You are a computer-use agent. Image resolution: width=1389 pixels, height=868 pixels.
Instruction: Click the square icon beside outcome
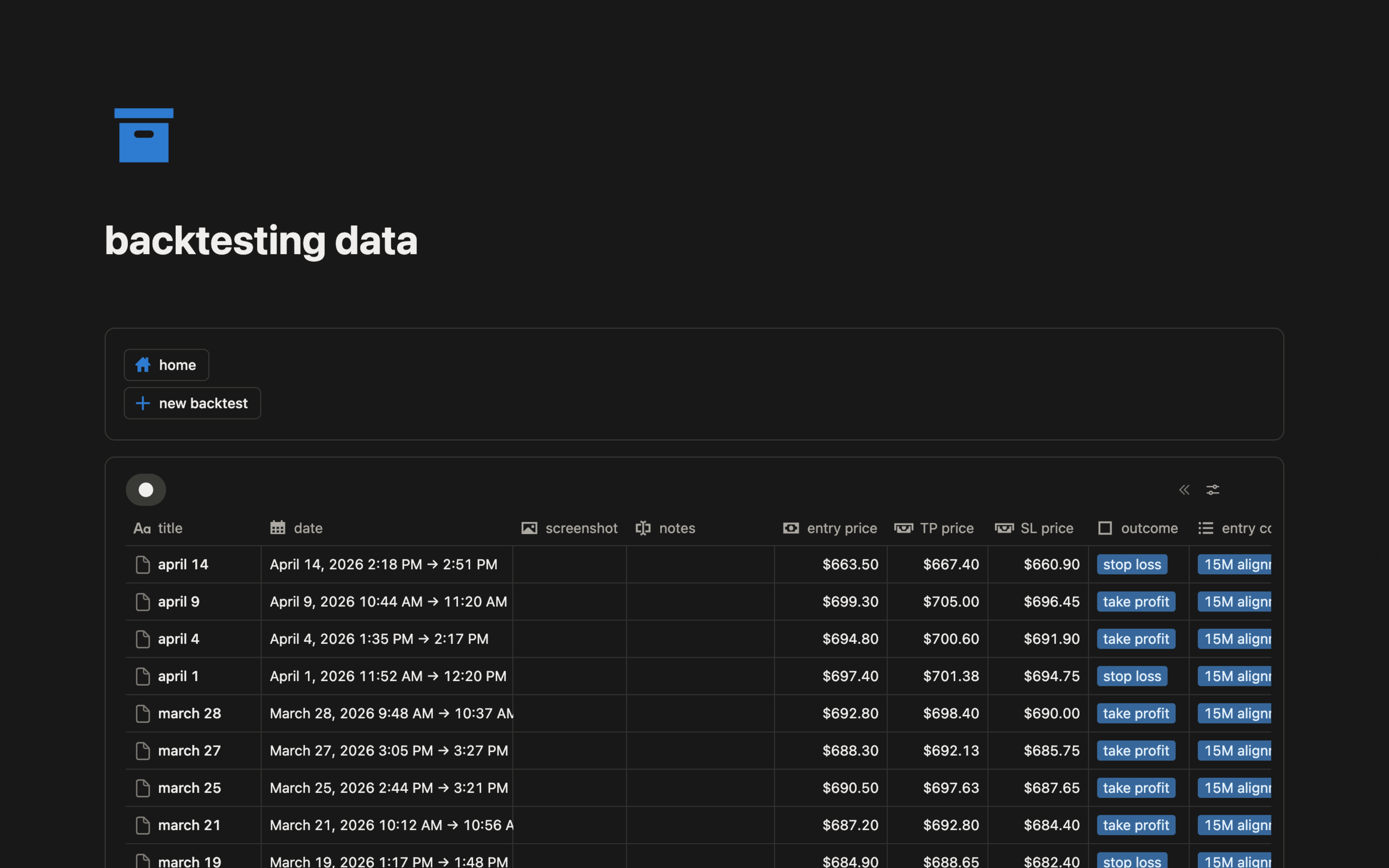pos(1105,528)
